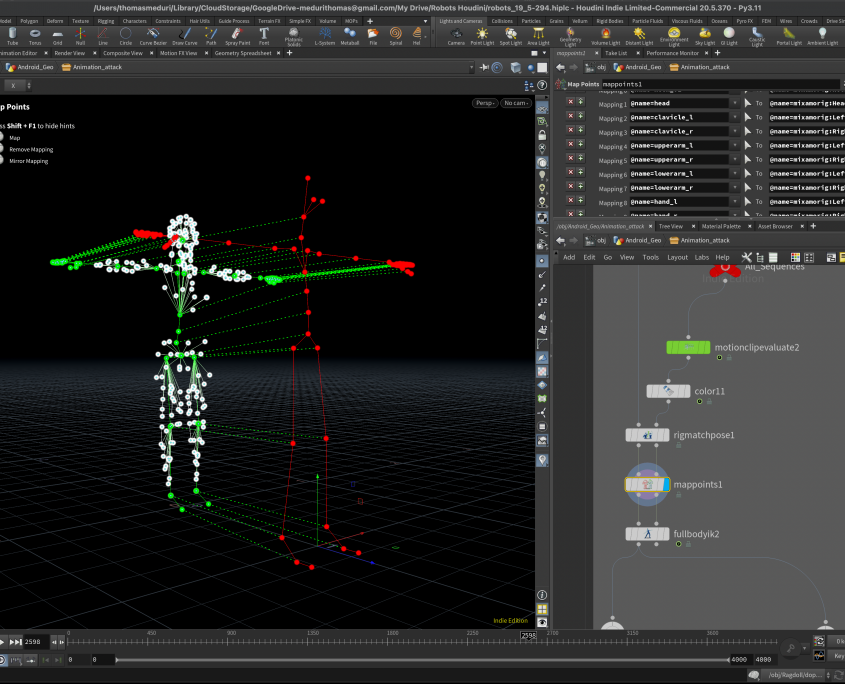Click the Camera shelf tool
The height and width of the screenshot is (684, 845).
455,36
